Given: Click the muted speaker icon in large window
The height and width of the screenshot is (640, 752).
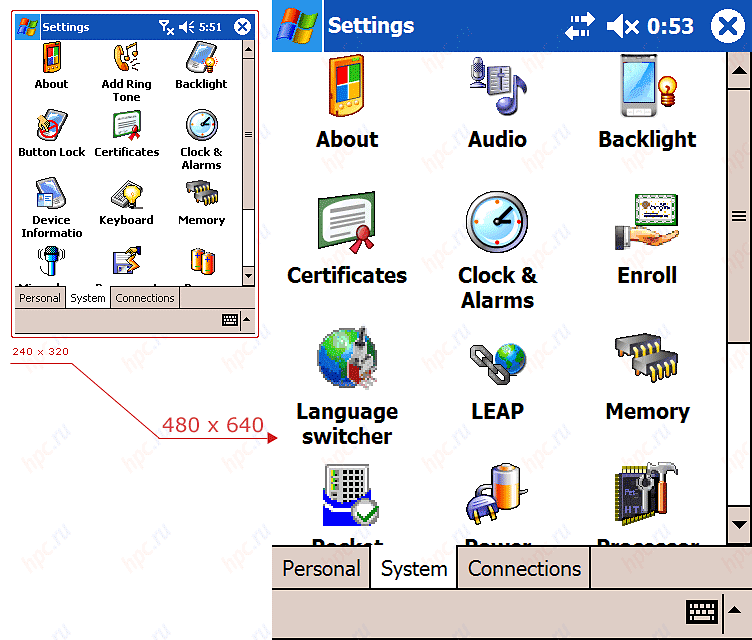Looking at the screenshot, I should pyautogui.click(x=622, y=26).
